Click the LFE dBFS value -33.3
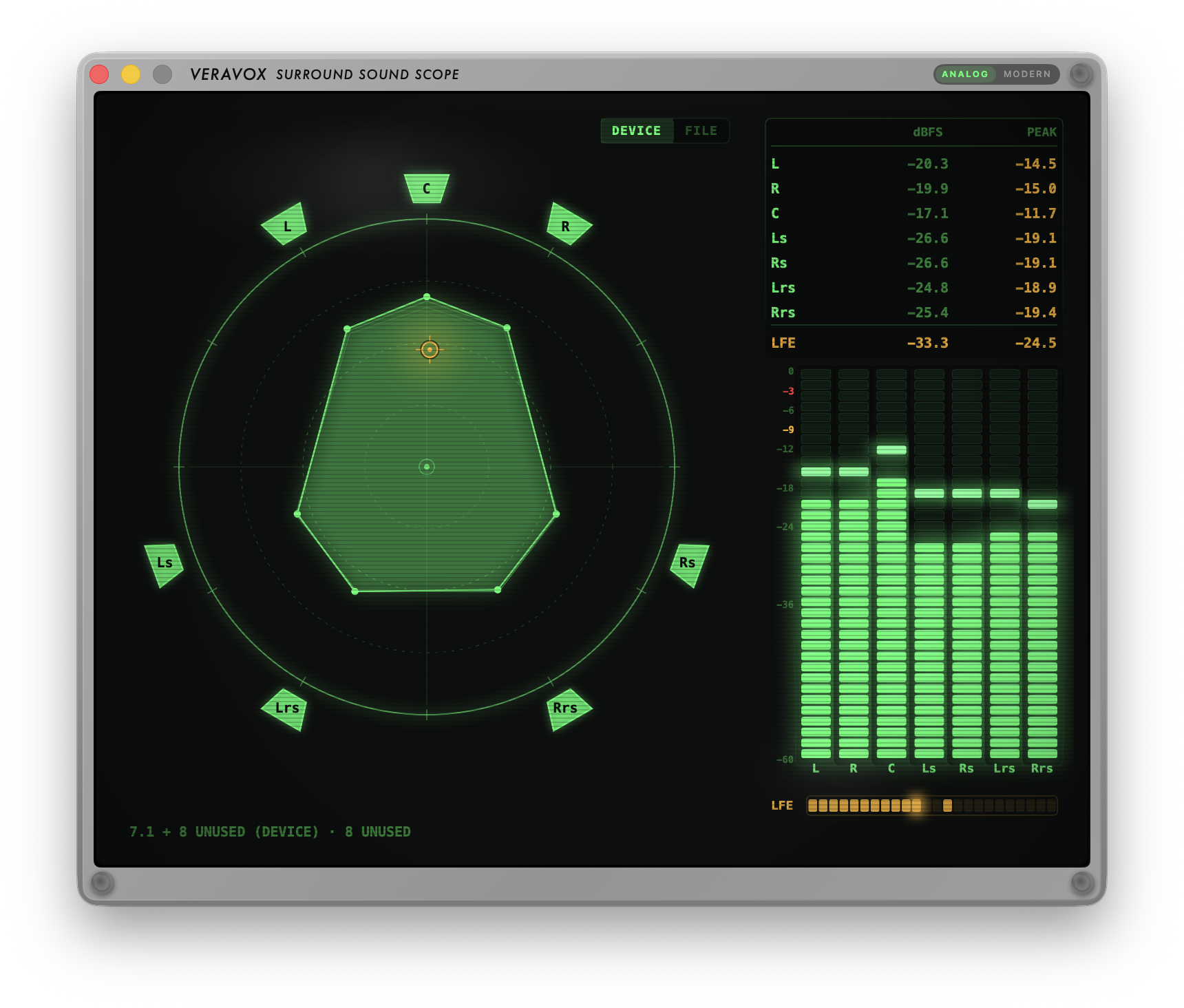 point(928,343)
